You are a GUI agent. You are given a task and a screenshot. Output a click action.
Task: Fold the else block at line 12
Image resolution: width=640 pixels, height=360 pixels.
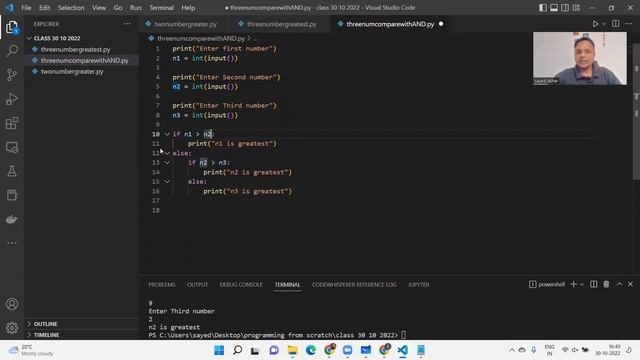coord(167,153)
